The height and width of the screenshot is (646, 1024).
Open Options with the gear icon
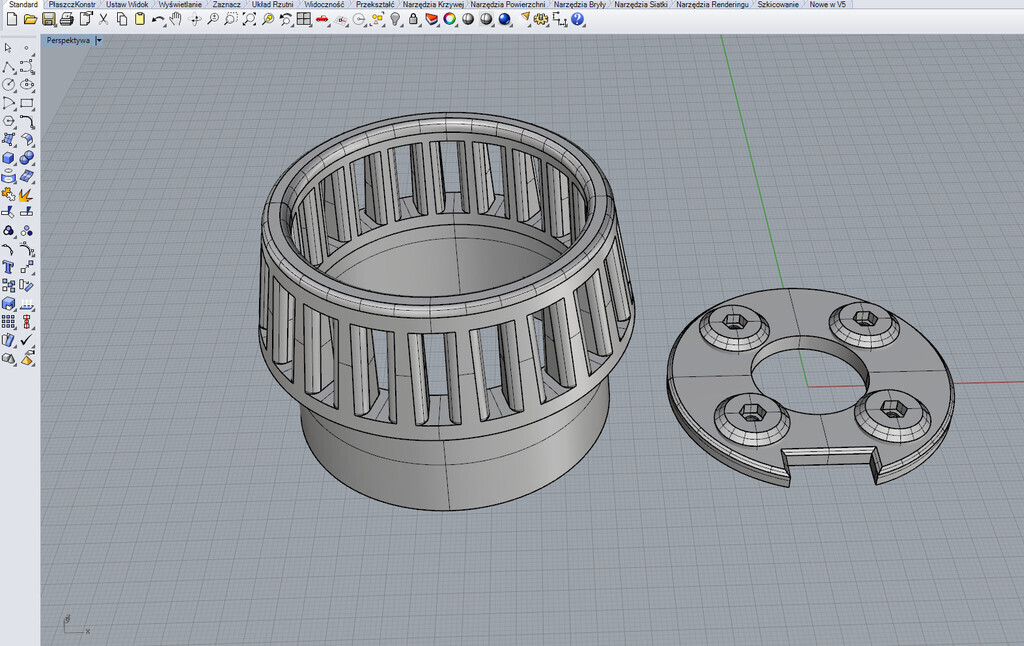[541, 19]
